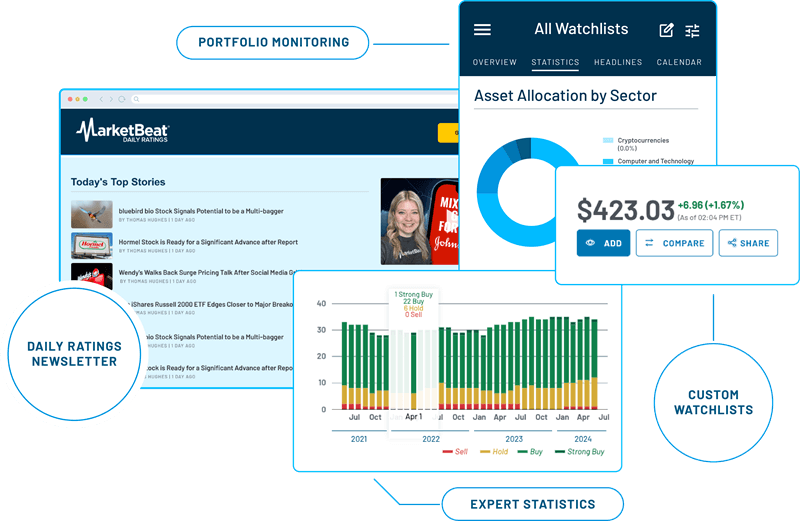Viewport: 800px width, 521px height.
Task: Click the share icon in the Share button
Action: 732,243
